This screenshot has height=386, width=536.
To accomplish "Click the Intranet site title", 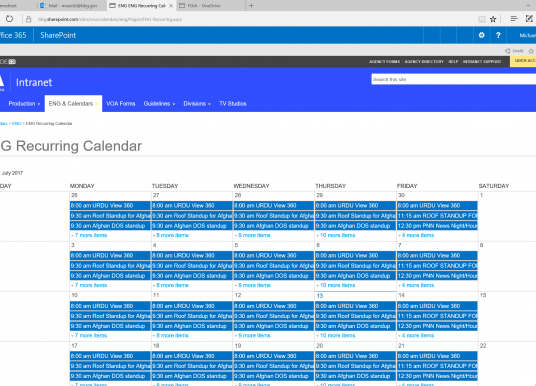I will (x=34, y=82).
